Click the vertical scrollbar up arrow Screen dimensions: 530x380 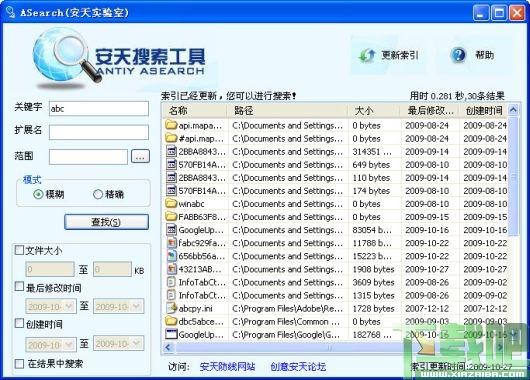513,110
